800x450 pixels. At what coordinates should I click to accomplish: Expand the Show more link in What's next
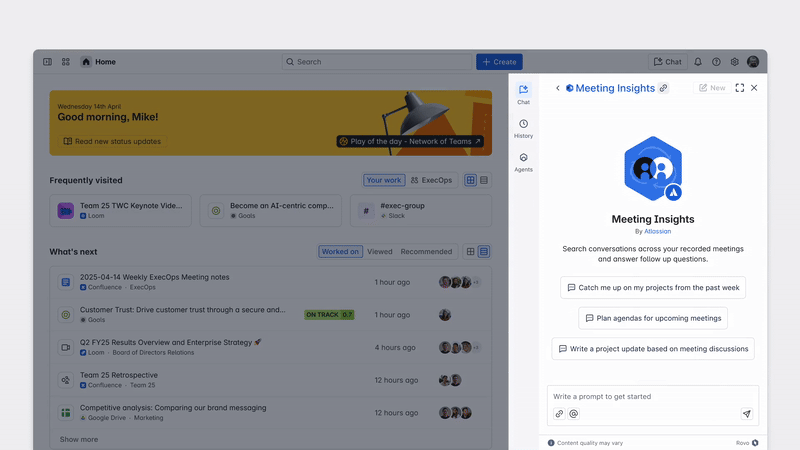click(x=79, y=439)
